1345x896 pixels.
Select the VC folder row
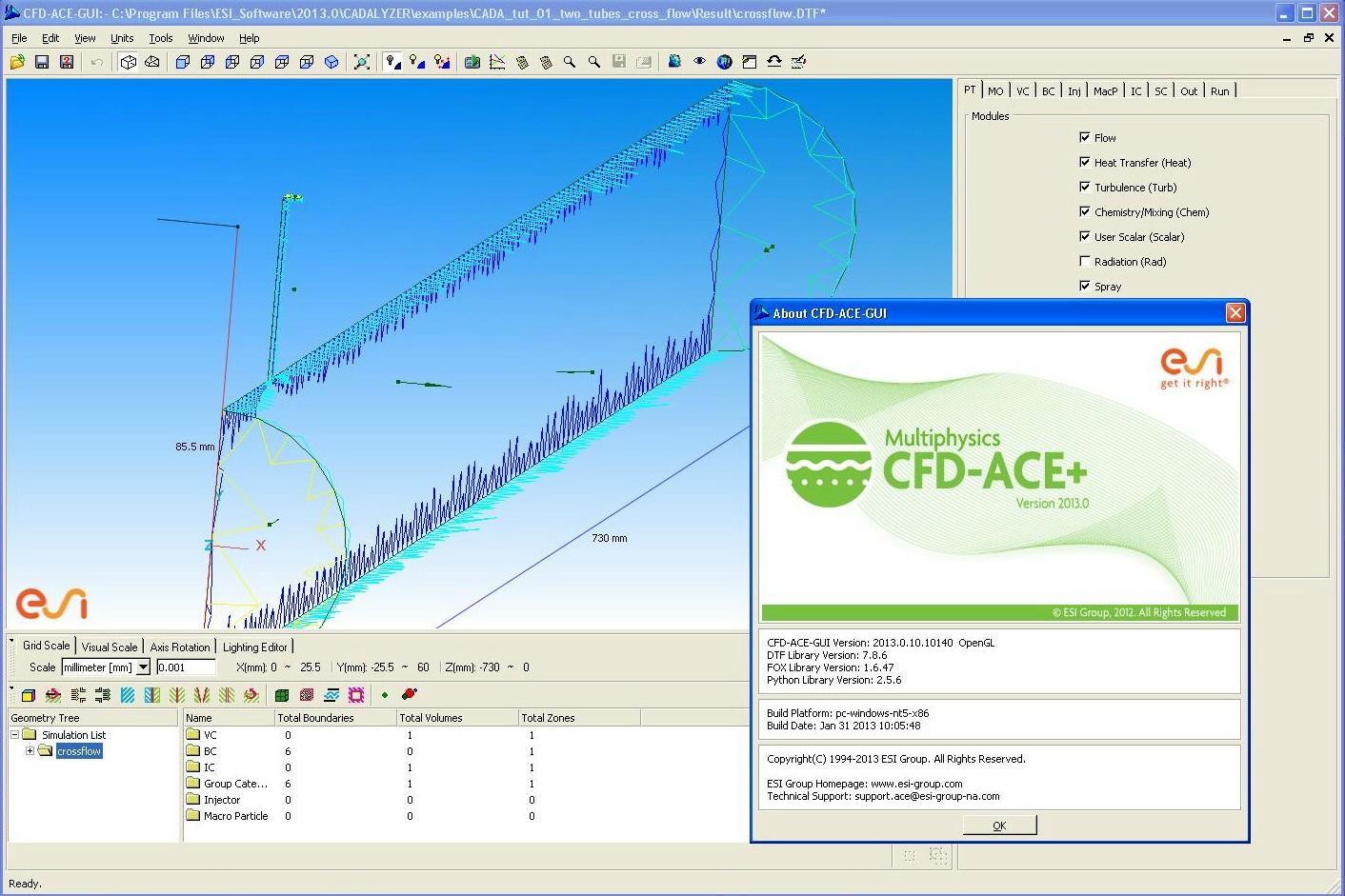coord(201,735)
